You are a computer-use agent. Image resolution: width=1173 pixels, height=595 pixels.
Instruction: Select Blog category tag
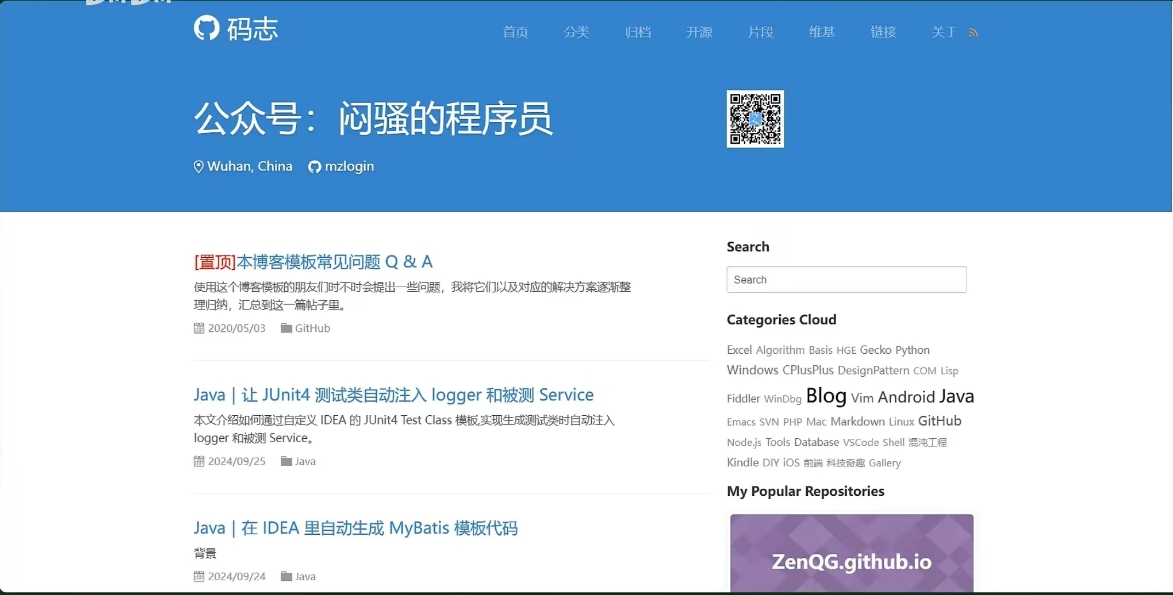[826, 395]
